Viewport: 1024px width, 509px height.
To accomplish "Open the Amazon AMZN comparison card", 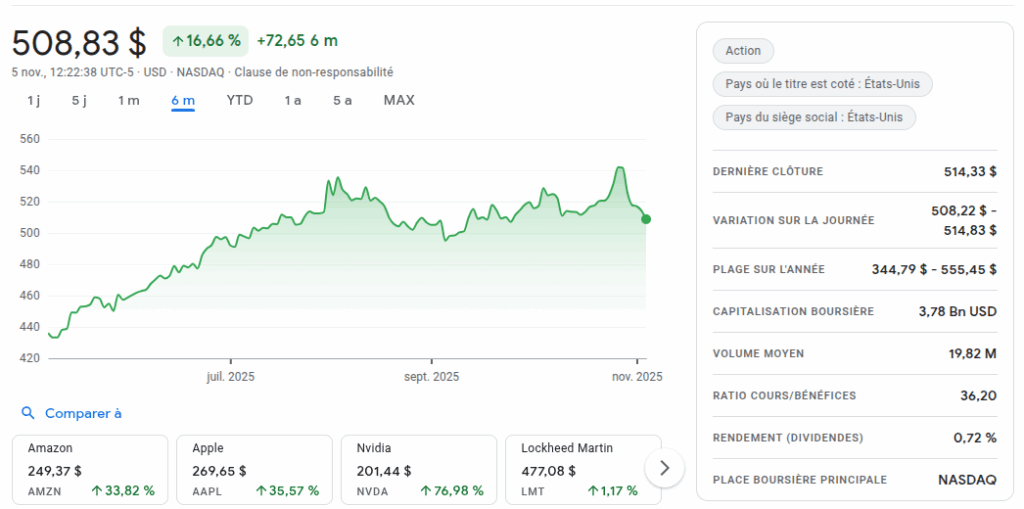I will [x=91, y=468].
